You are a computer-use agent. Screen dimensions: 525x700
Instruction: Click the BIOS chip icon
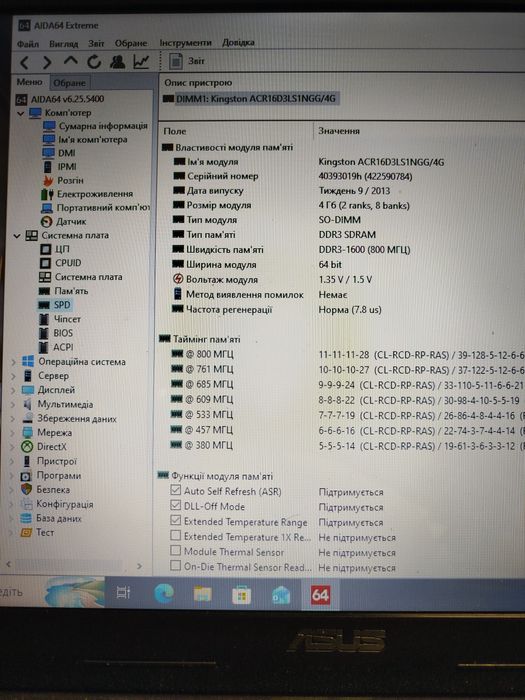(x=44, y=333)
